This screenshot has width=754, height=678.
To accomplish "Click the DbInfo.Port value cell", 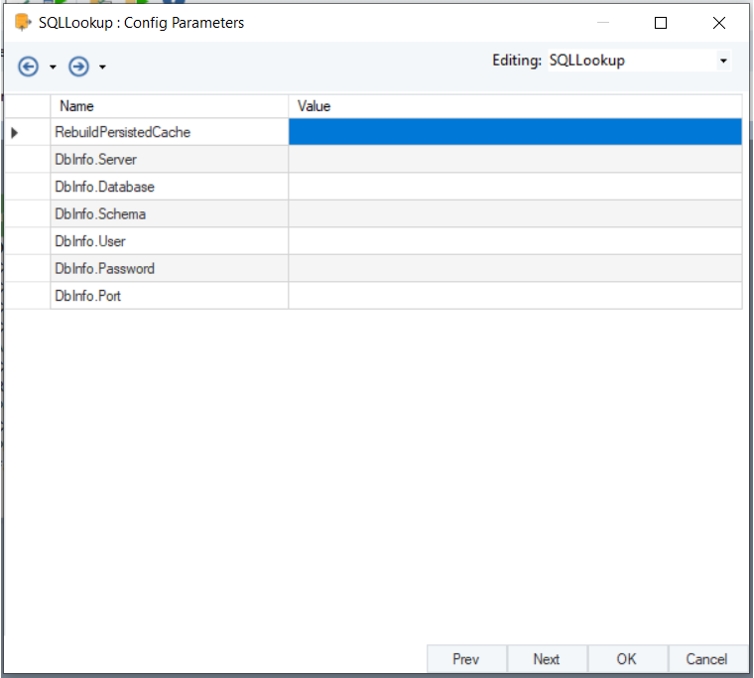I will point(515,296).
